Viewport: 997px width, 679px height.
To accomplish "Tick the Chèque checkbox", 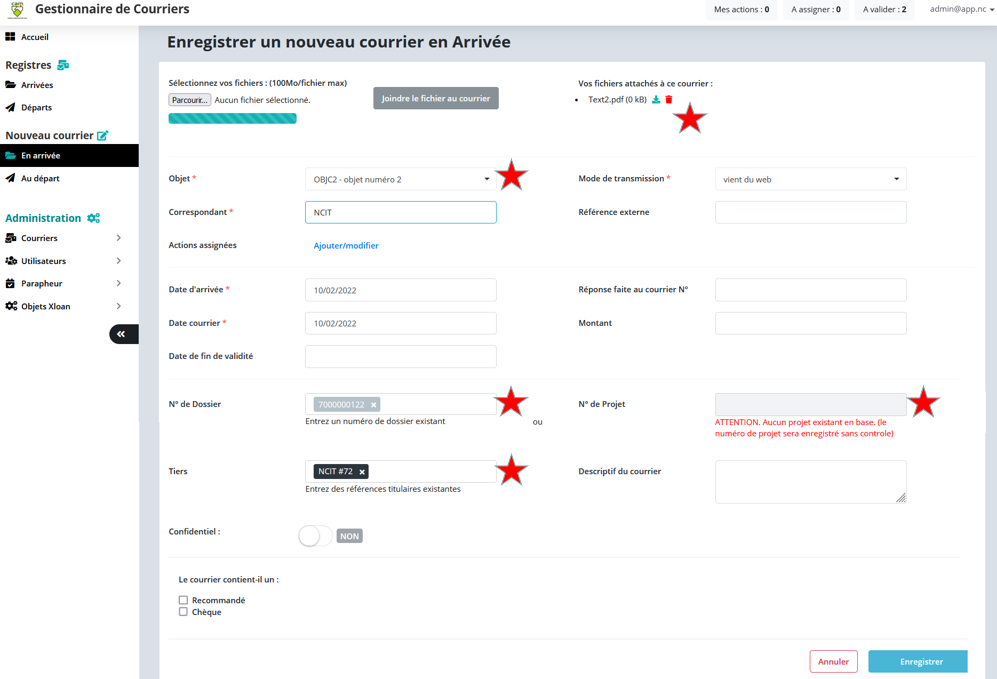I will click(183, 612).
